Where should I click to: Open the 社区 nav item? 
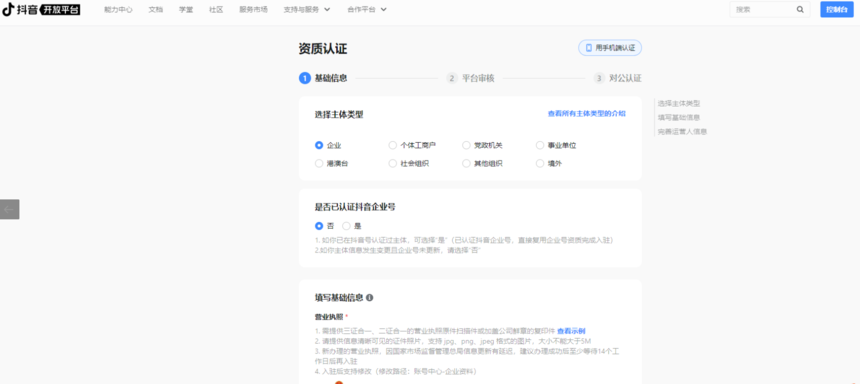(216, 9)
